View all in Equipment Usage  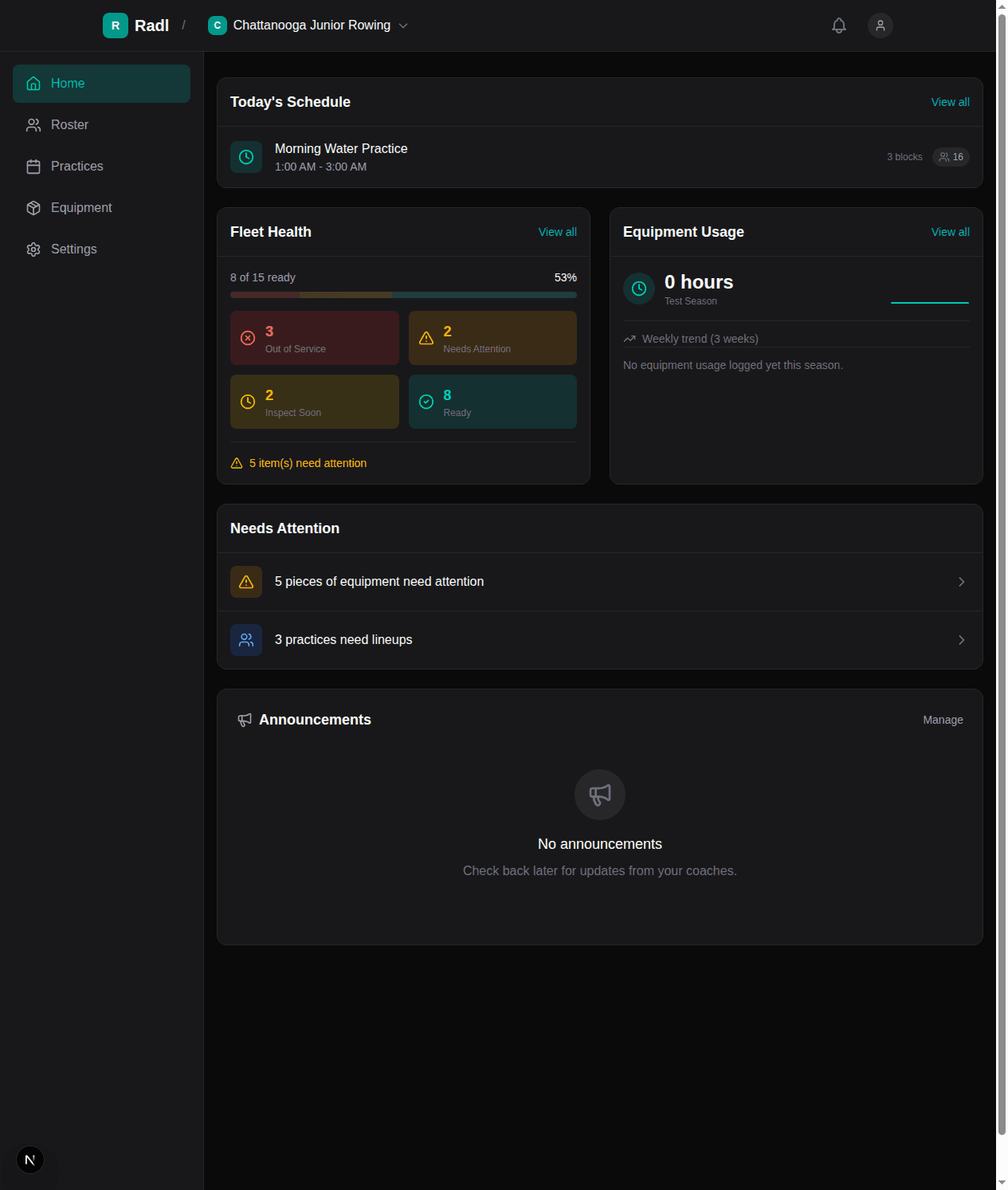point(950,232)
